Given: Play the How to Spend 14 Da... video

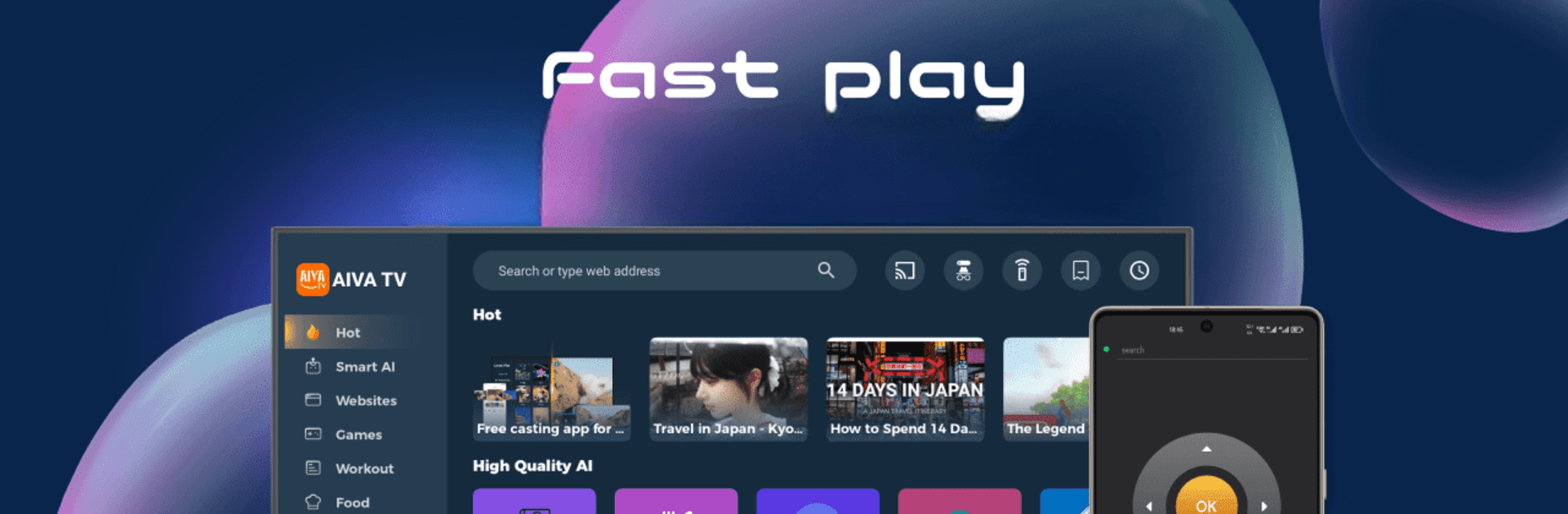Looking at the screenshot, I should [905, 390].
